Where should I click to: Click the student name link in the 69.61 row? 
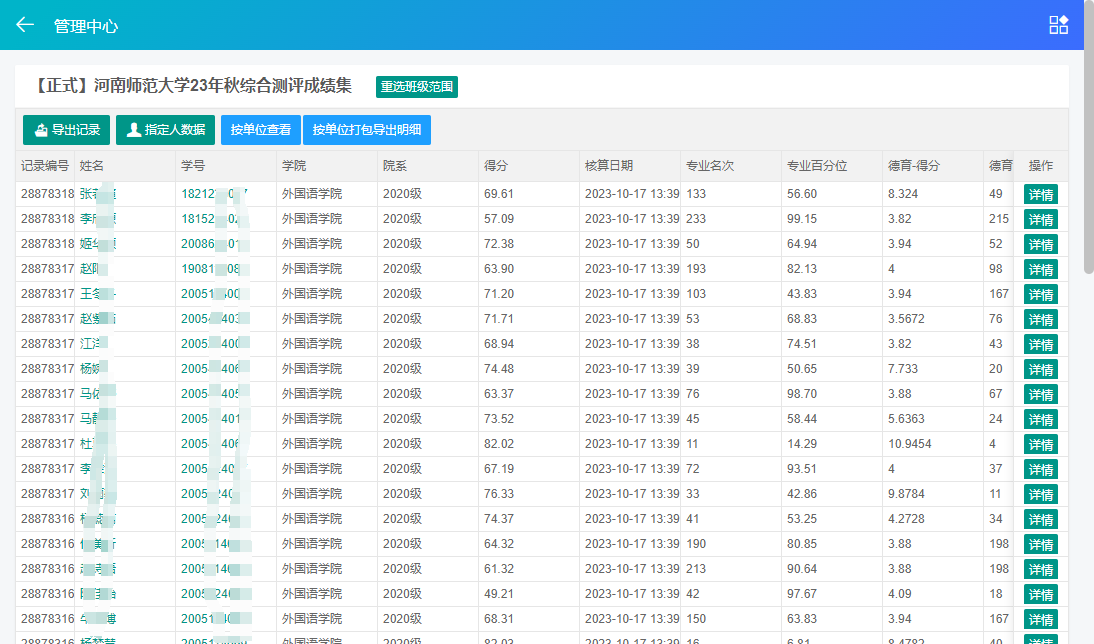click(x=98, y=194)
